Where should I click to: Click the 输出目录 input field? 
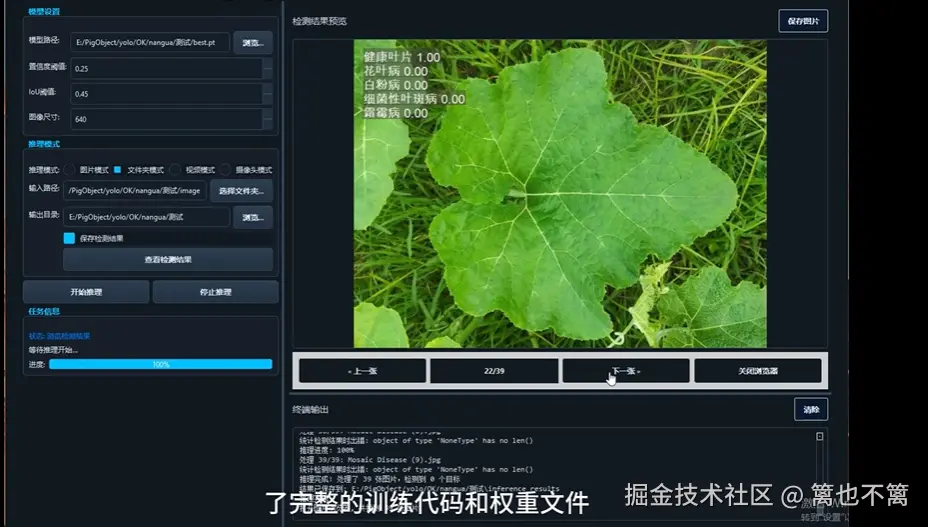coord(147,217)
